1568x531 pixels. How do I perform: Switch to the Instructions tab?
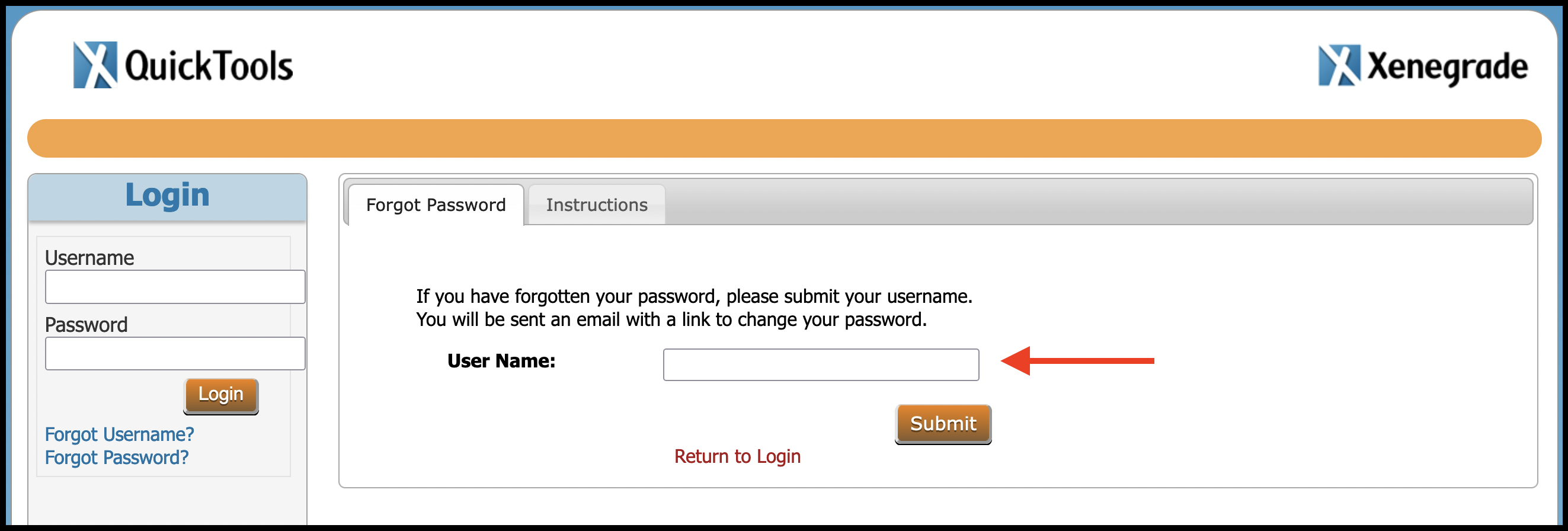597,205
